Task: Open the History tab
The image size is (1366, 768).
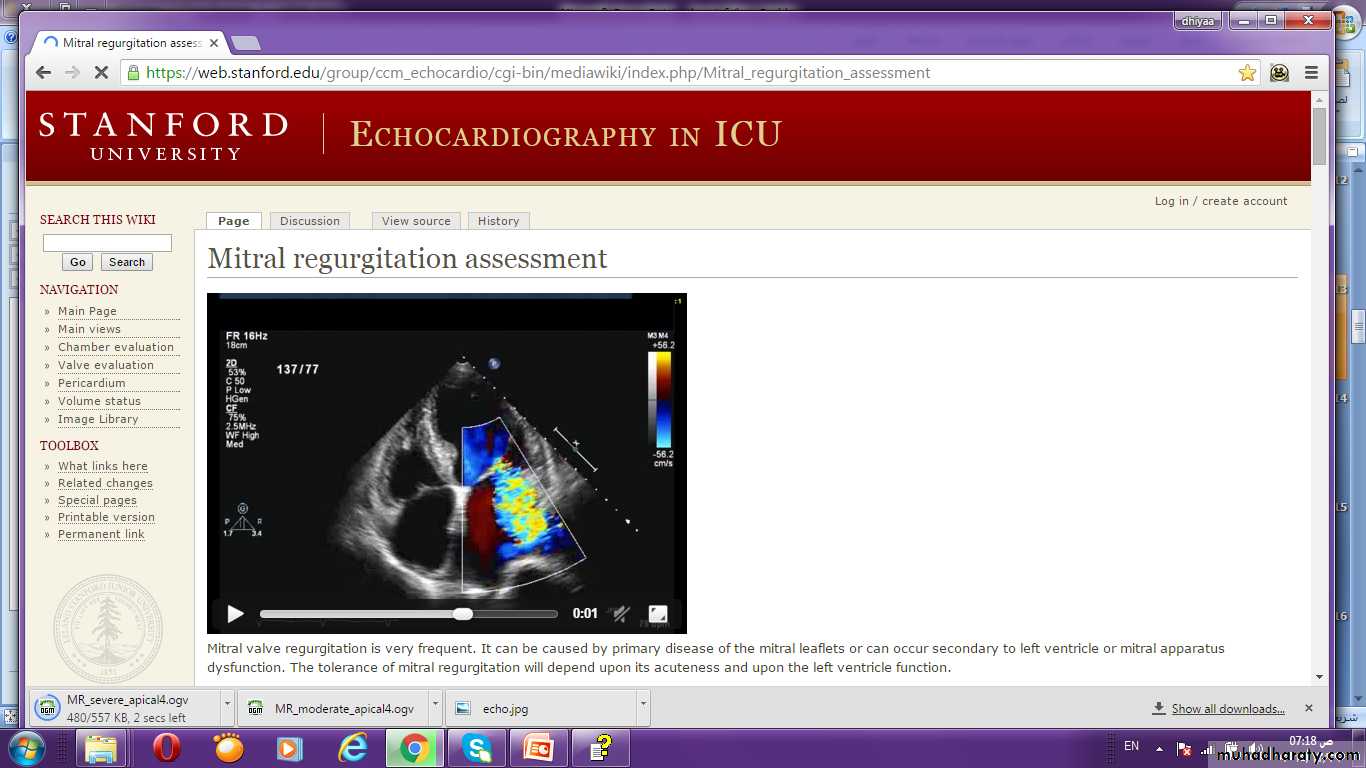Action: [498, 221]
